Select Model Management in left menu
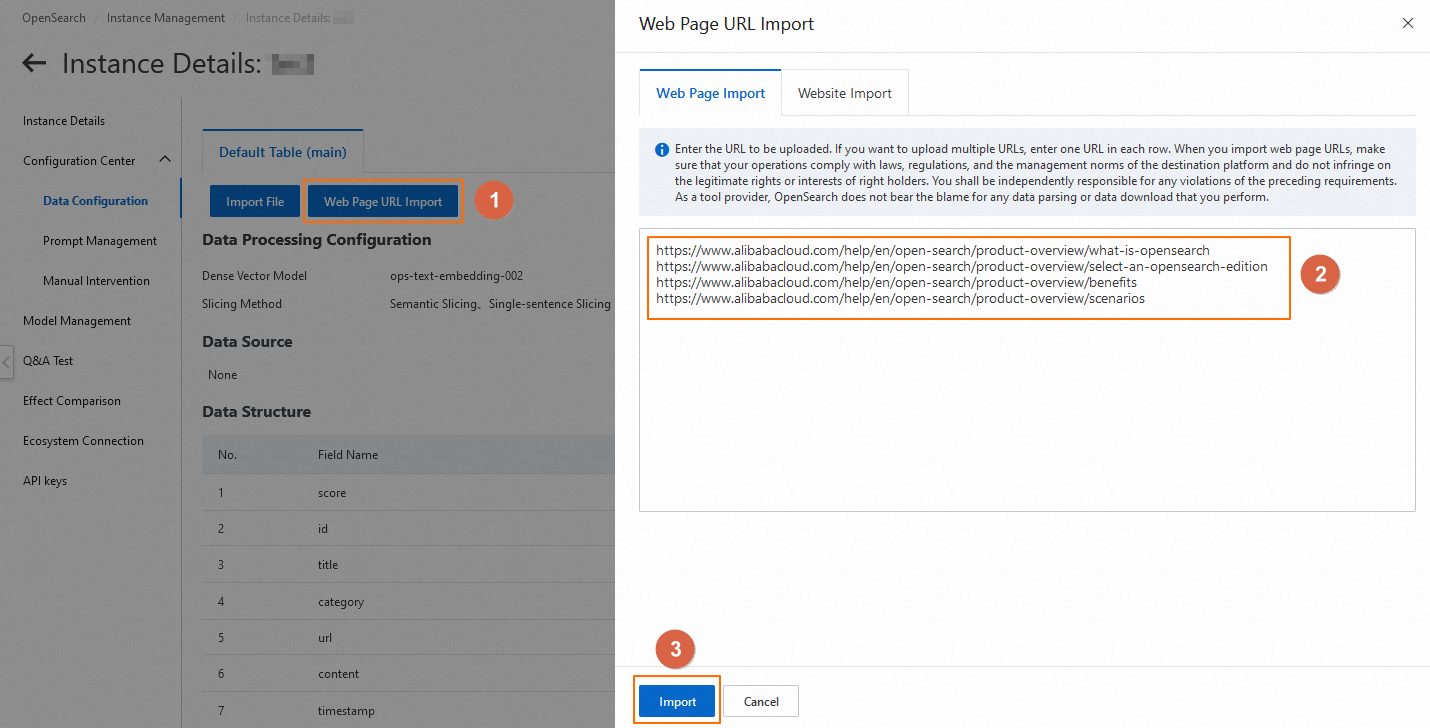The width and height of the screenshot is (1430, 728). point(77,321)
